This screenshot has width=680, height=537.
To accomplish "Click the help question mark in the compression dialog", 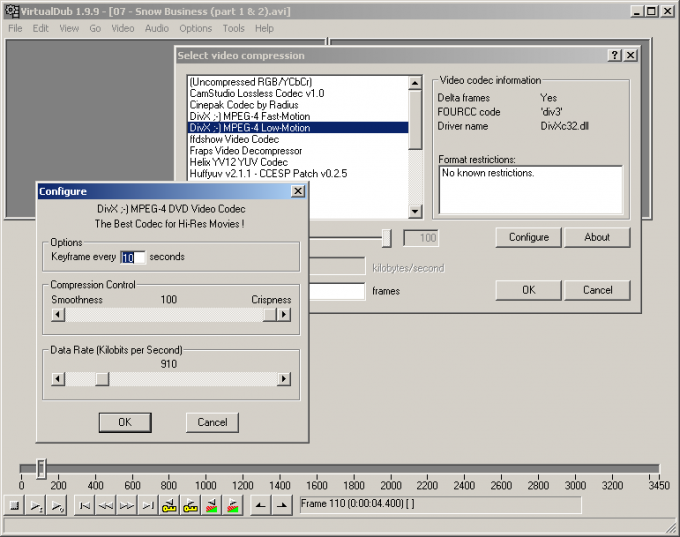I will [614, 55].
